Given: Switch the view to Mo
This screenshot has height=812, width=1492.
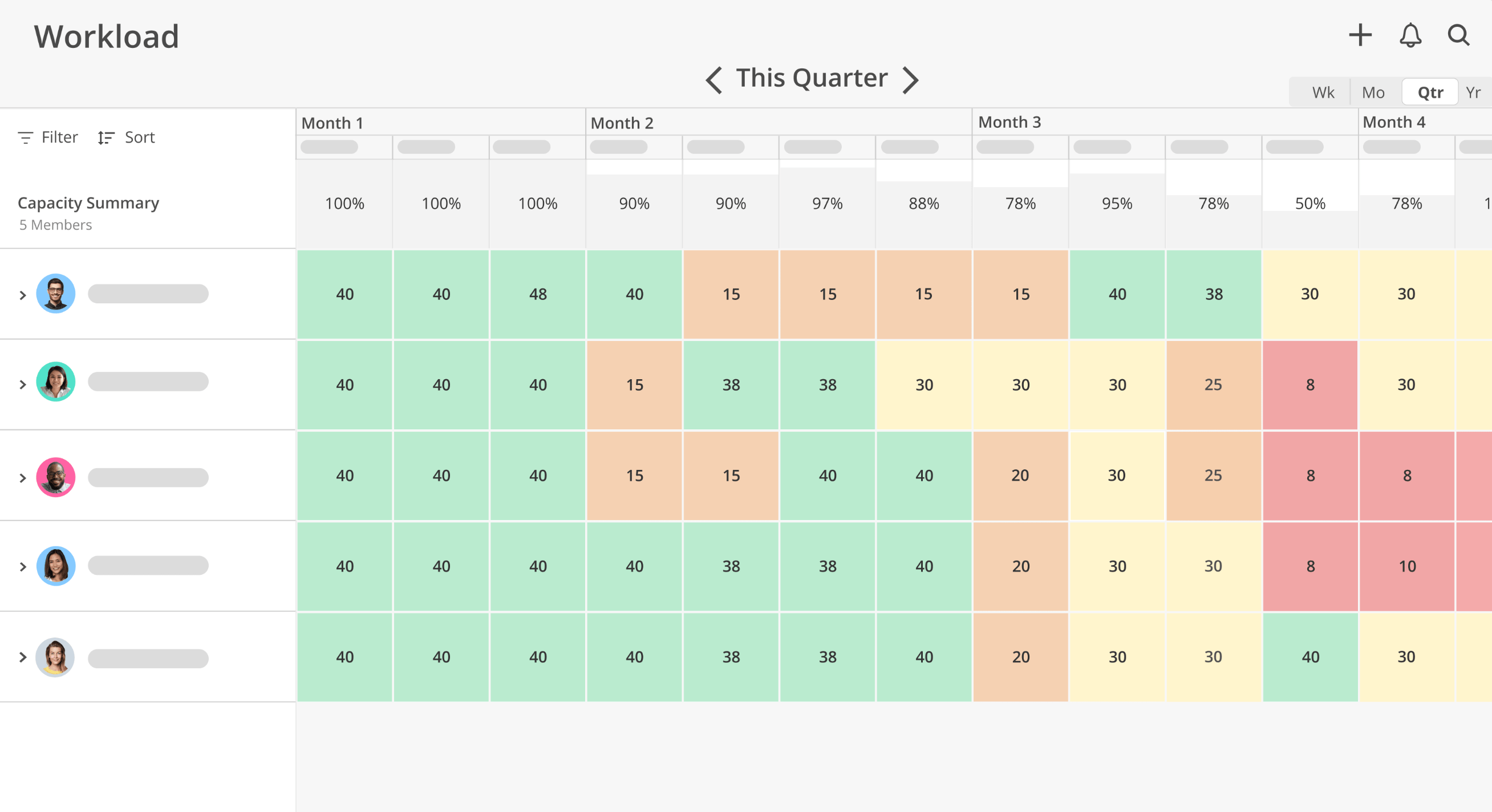Looking at the screenshot, I should click(1373, 91).
